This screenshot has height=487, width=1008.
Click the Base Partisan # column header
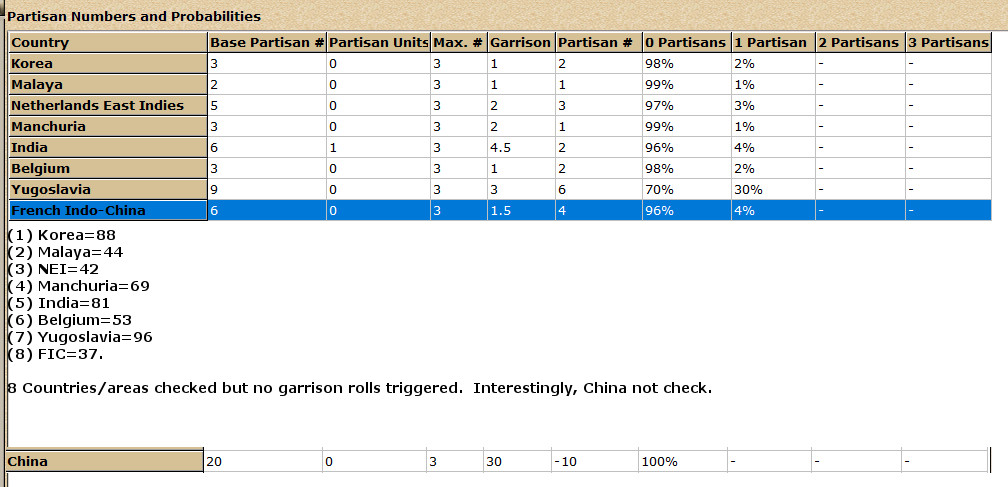tap(267, 43)
